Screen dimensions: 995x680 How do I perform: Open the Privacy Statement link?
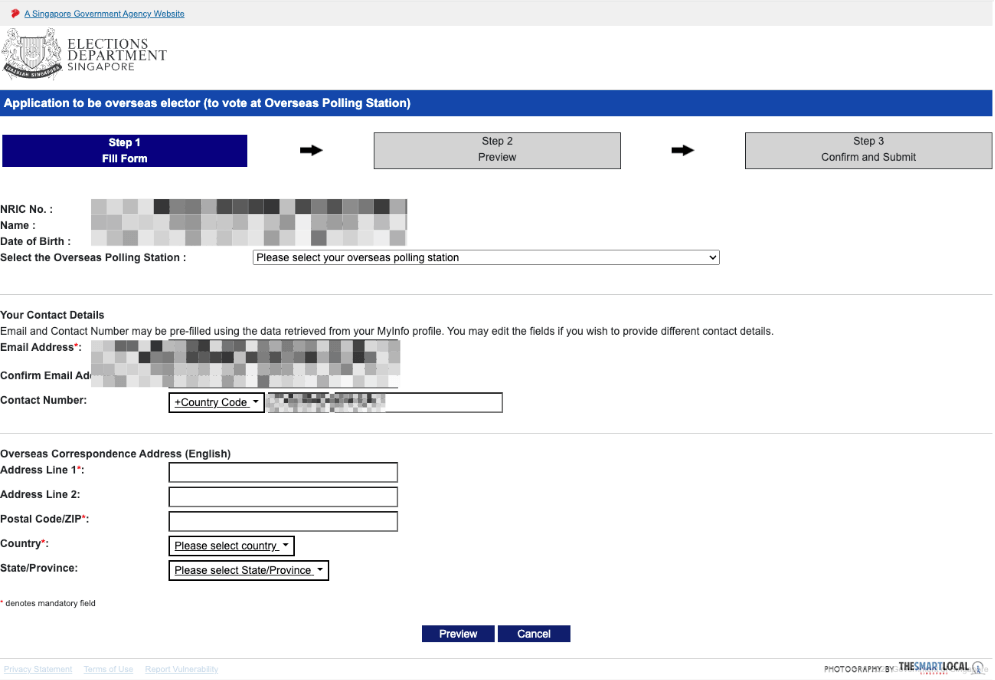38,669
